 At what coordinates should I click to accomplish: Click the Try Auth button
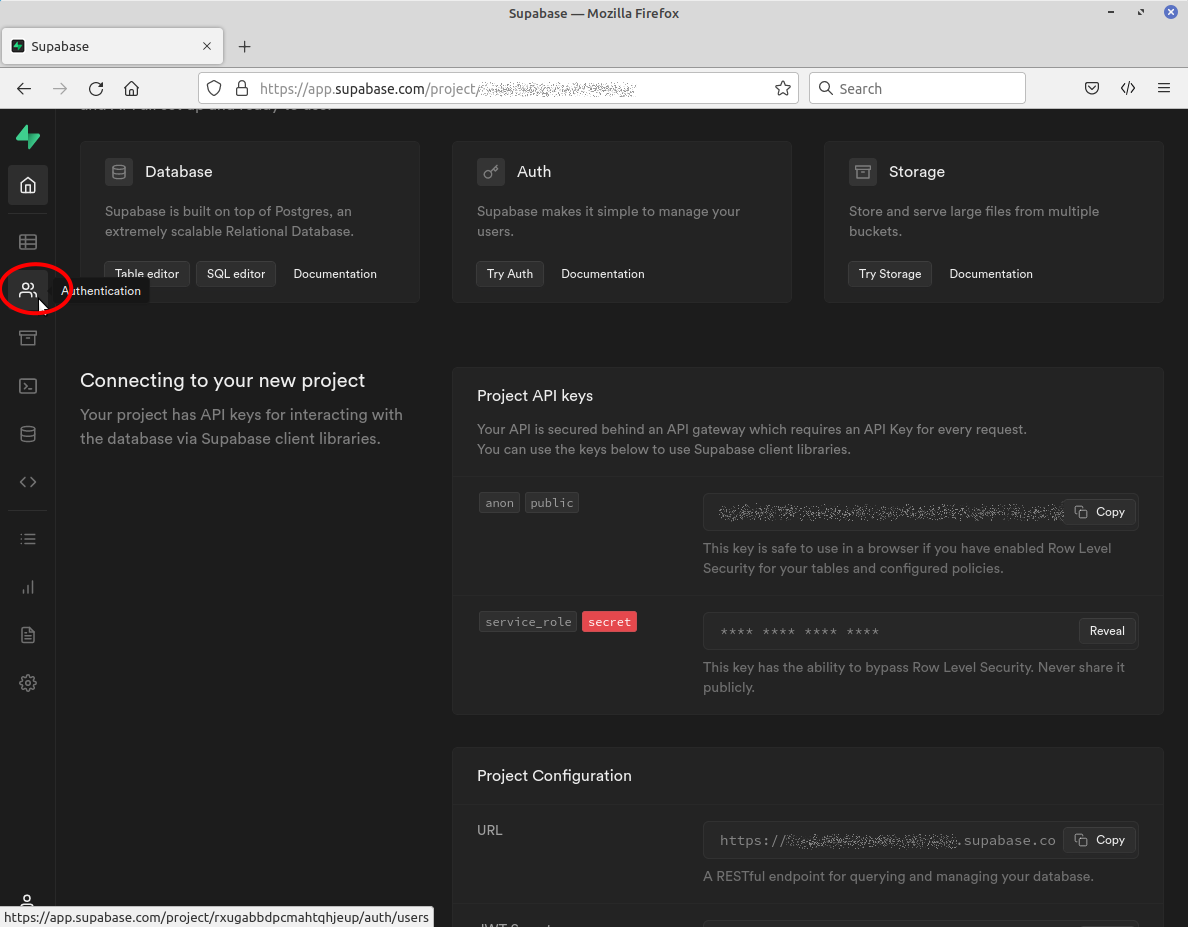click(510, 274)
